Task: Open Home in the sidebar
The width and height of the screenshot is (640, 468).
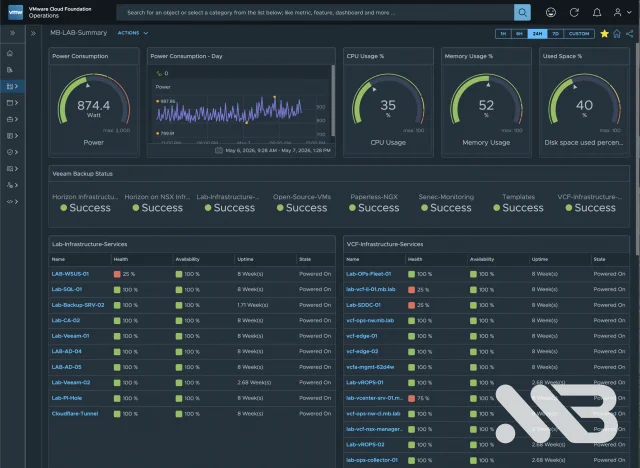Action: click(x=10, y=53)
